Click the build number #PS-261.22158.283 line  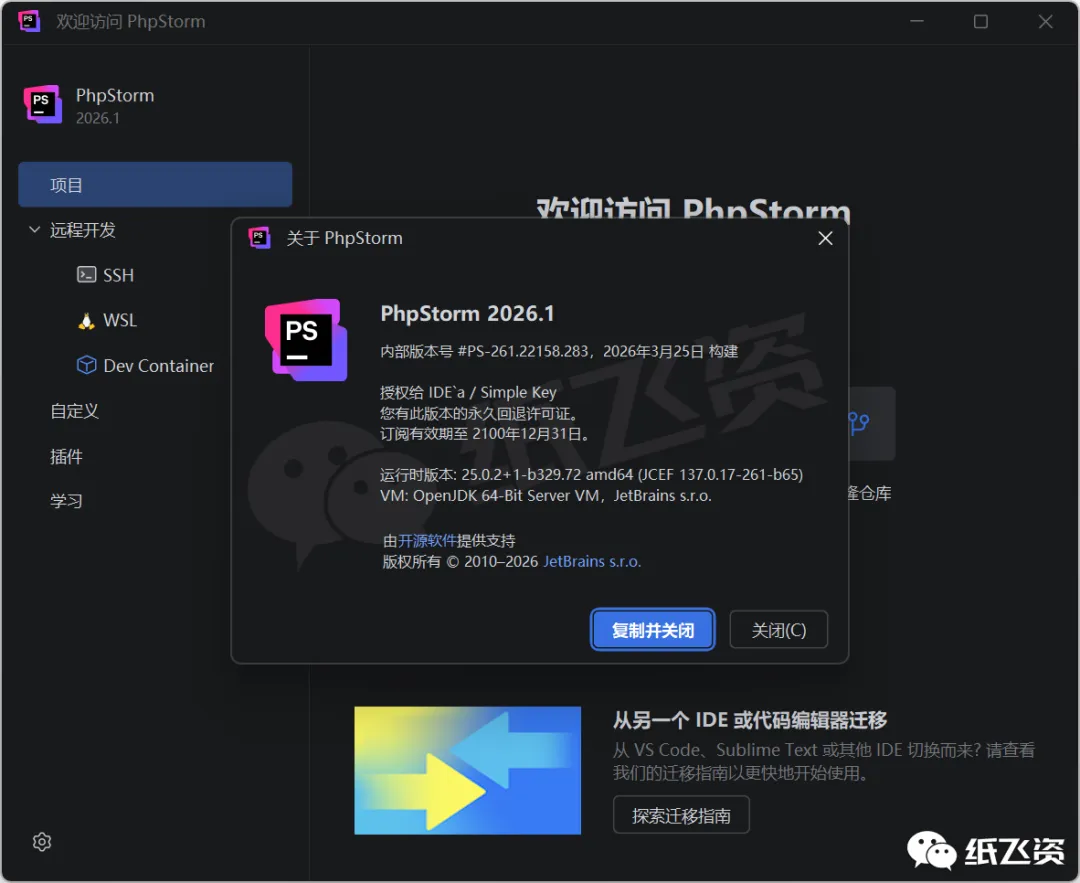(559, 351)
